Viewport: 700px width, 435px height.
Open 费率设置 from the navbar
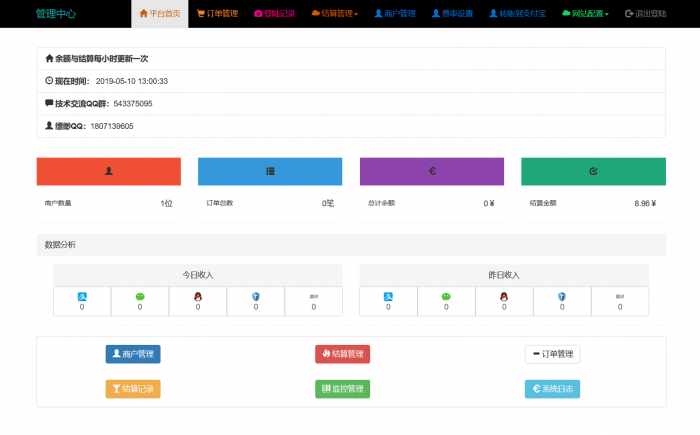click(452, 14)
